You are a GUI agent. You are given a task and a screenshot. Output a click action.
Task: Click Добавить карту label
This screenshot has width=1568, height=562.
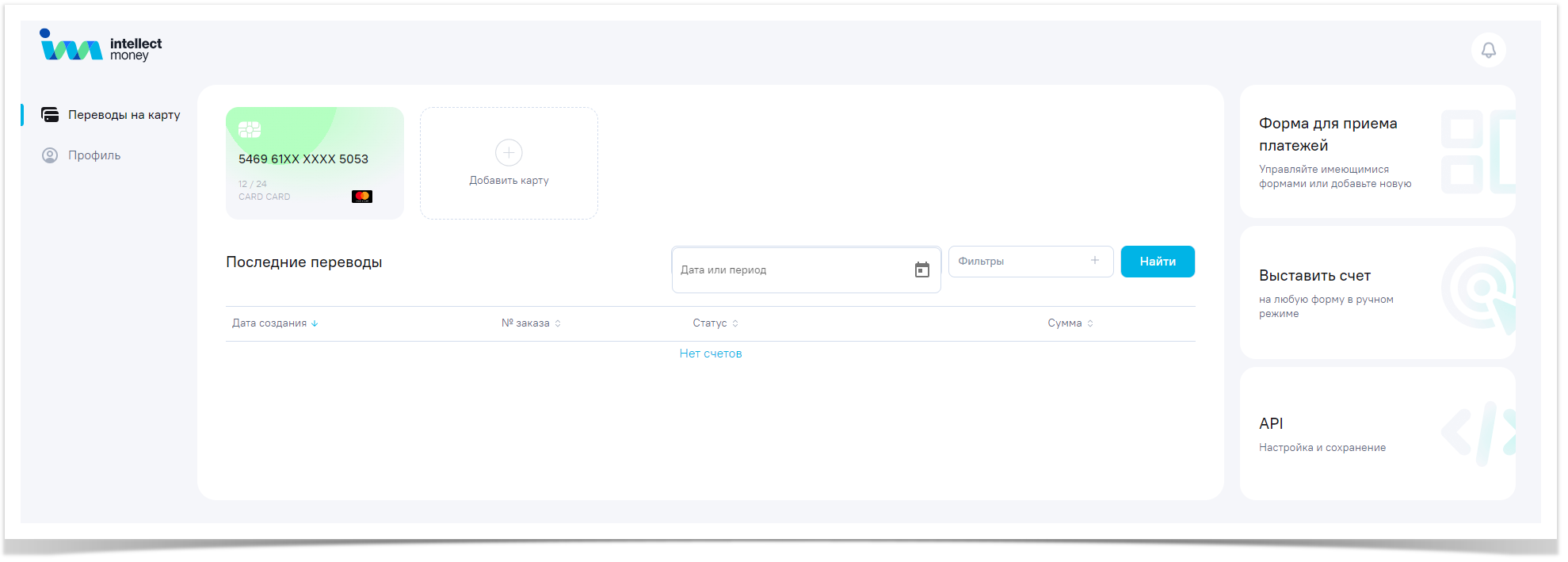click(509, 181)
